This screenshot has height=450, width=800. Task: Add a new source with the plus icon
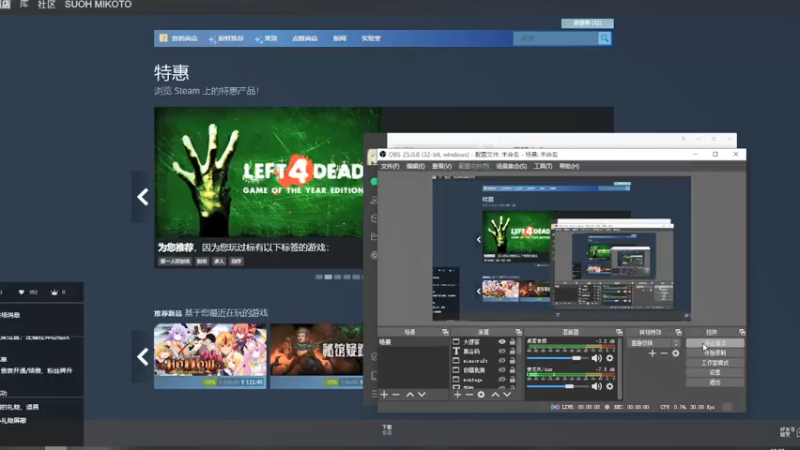[x=457, y=394]
